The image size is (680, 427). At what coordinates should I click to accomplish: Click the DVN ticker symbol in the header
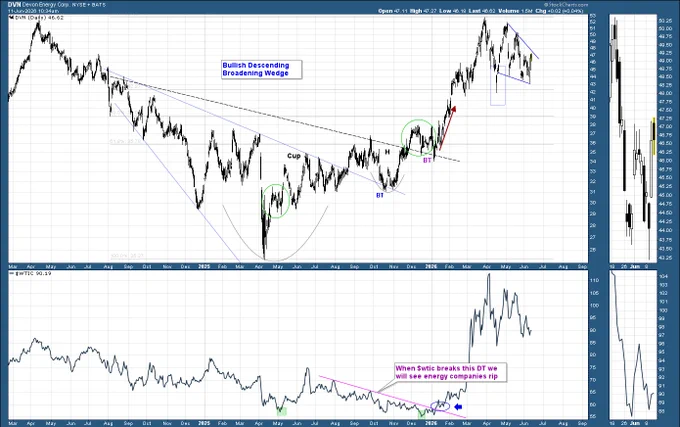click(14, 4)
